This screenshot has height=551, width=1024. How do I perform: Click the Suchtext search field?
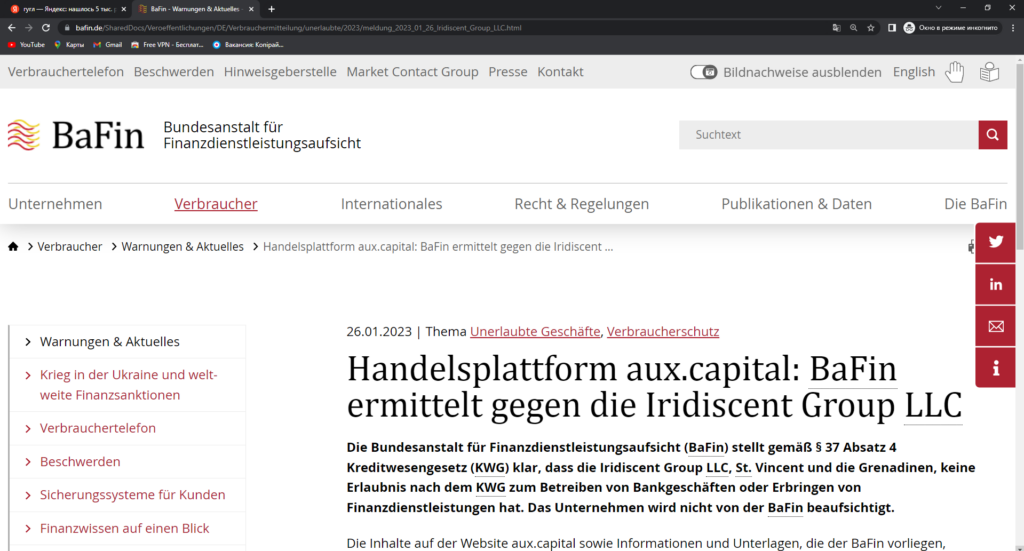pos(828,134)
